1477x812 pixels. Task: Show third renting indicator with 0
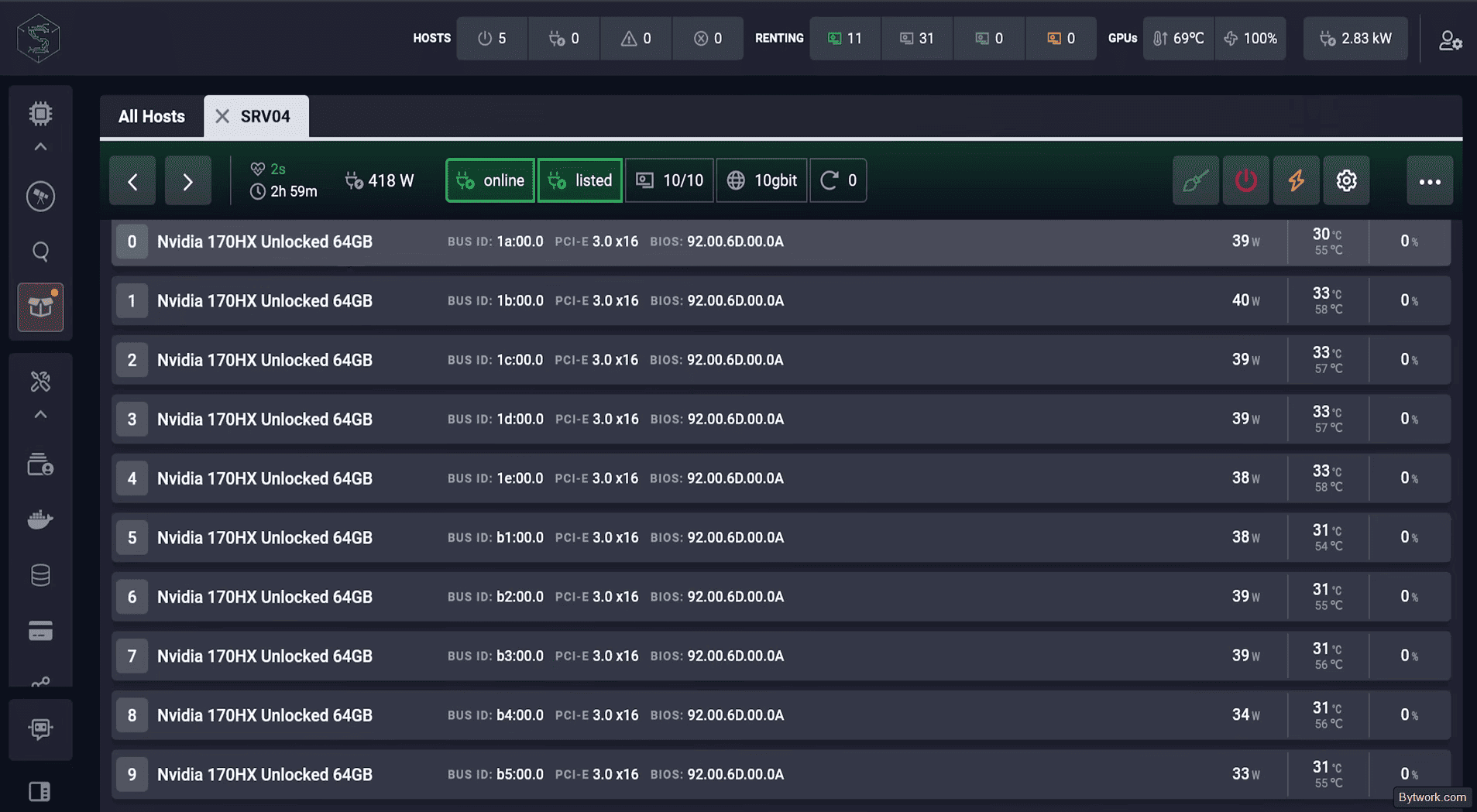point(989,38)
